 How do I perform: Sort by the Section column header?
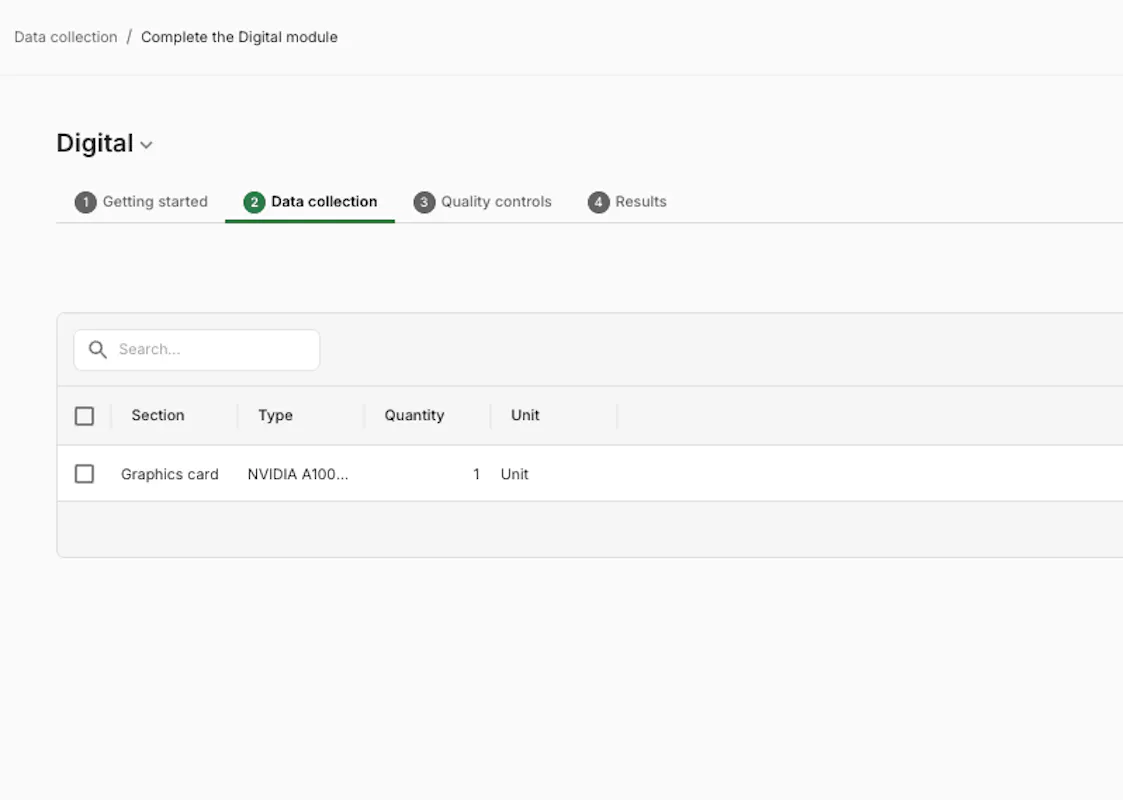158,415
